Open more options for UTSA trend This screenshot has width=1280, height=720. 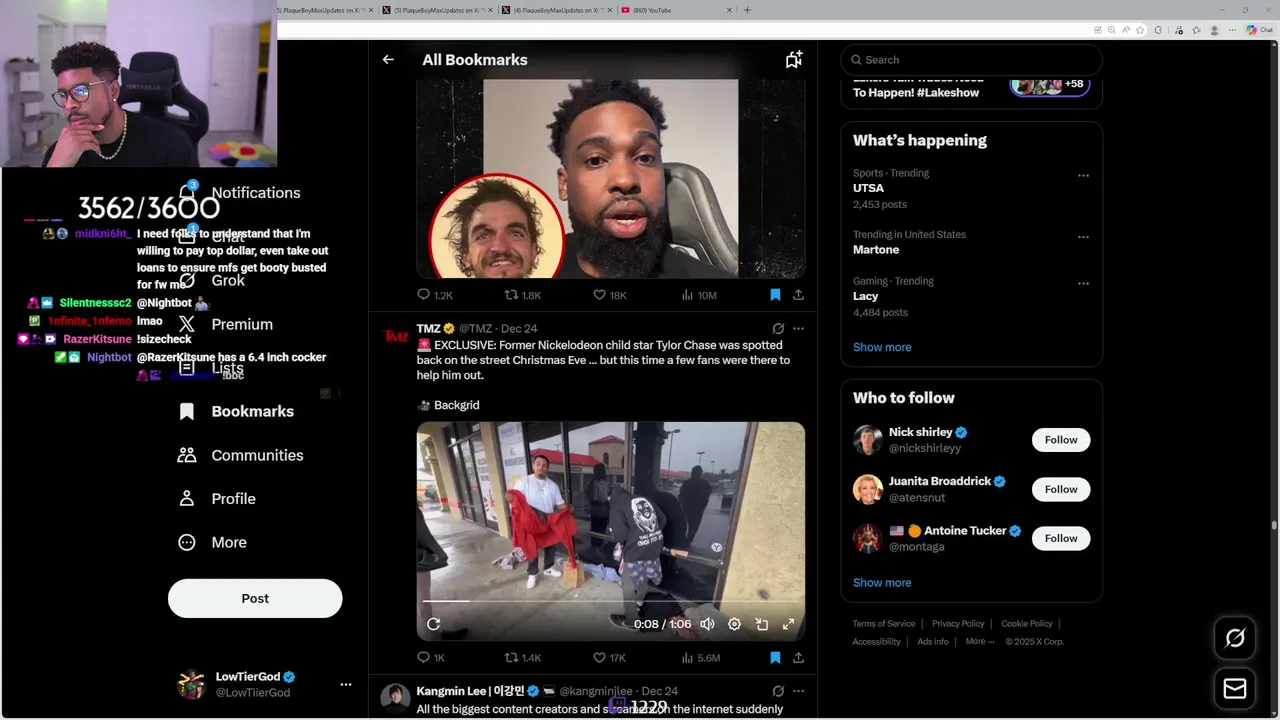pyautogui.click(x=1083, y=175)
